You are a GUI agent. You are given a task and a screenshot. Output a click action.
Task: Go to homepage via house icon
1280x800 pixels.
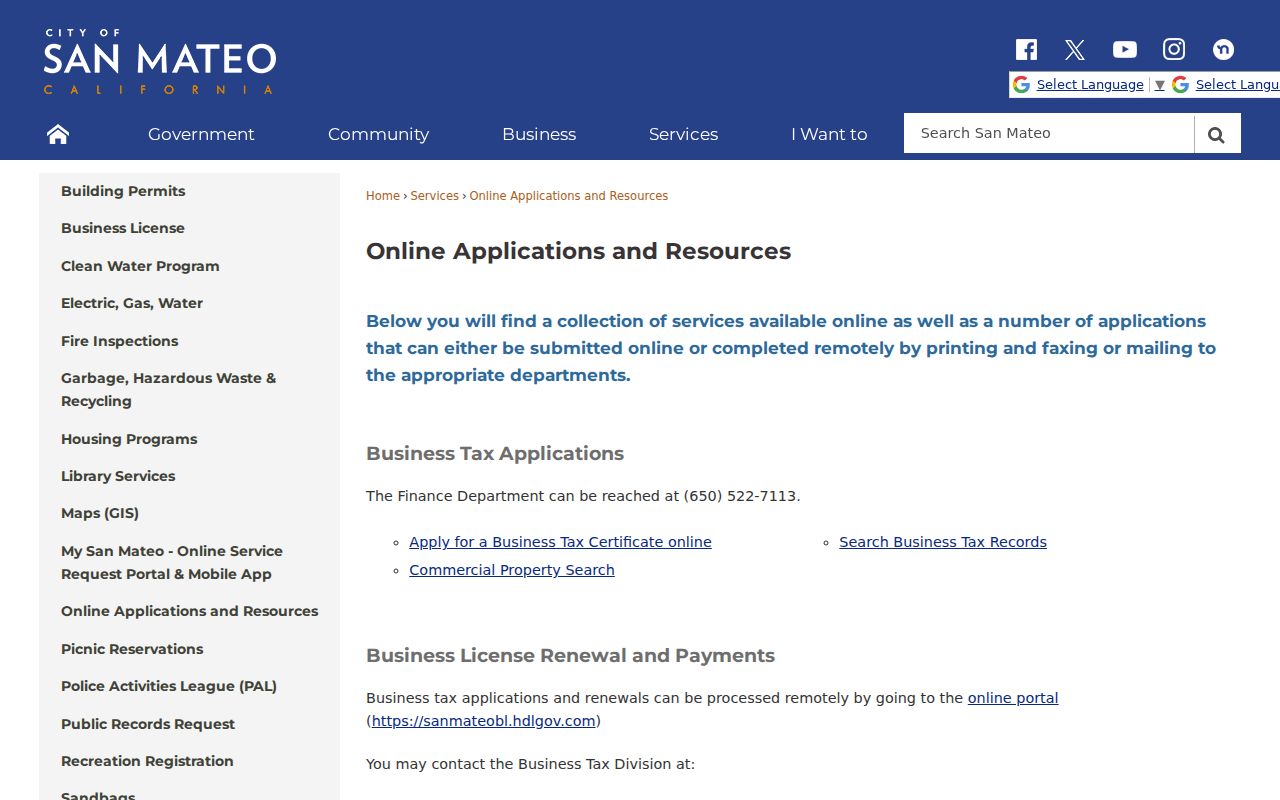click(58, 134)
